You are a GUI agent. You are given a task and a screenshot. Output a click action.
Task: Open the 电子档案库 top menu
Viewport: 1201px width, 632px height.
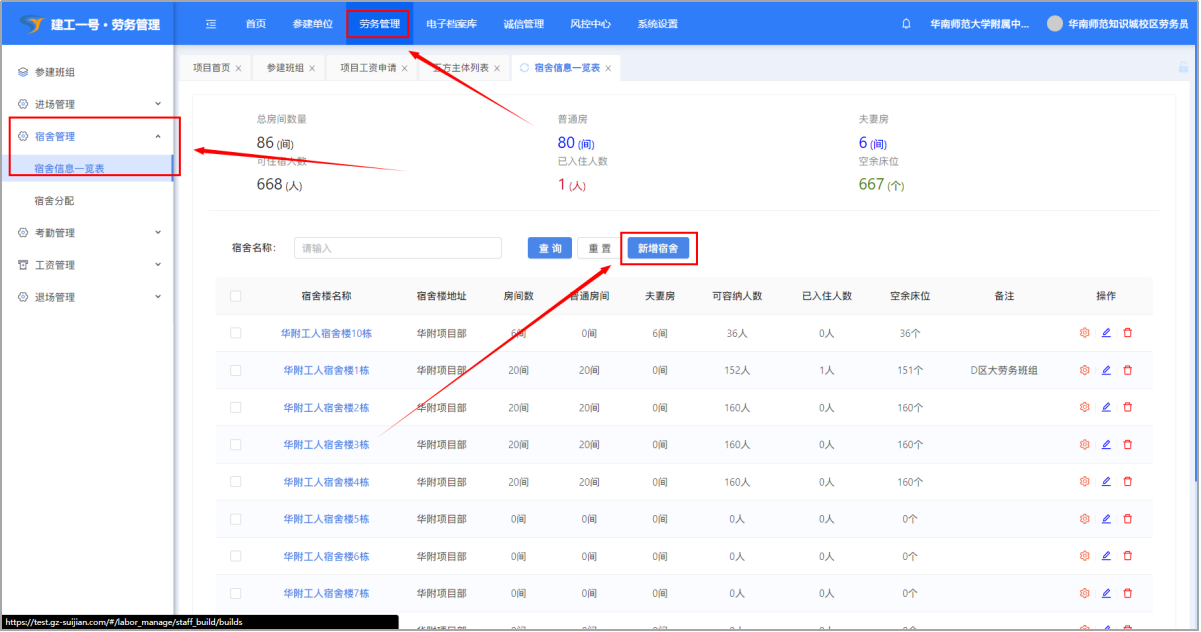tap(451, 24)
